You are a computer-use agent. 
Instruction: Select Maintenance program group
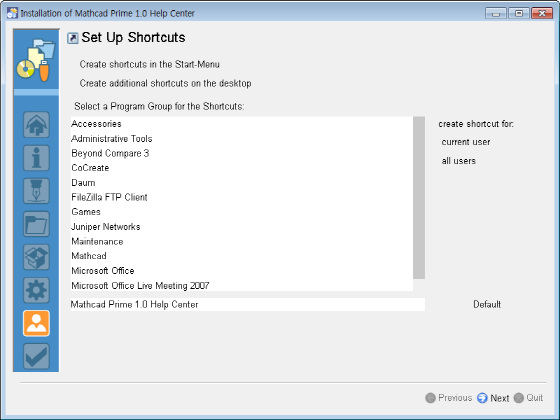pyautogui.click(x=242, y=241)
